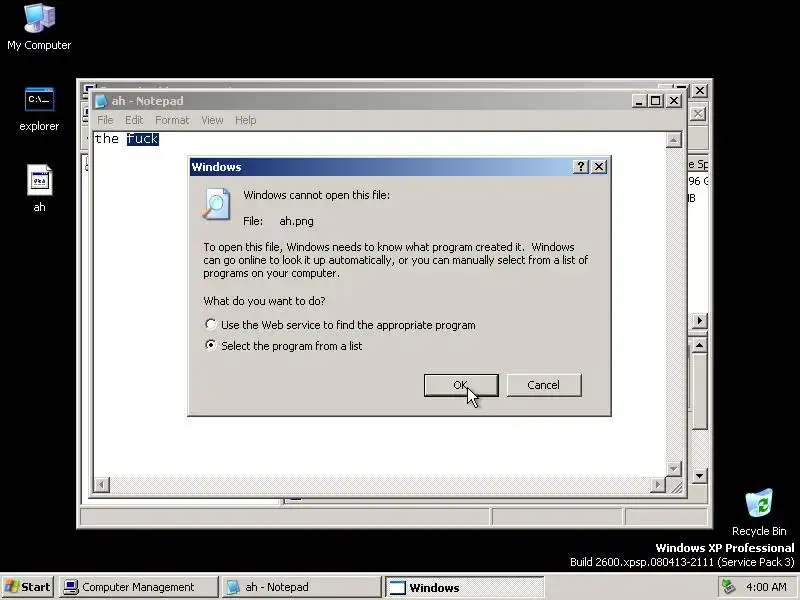Click Computer Management scrollbar right arrow
Viewport: 800px width, 600px height.
tap(699, 320)
